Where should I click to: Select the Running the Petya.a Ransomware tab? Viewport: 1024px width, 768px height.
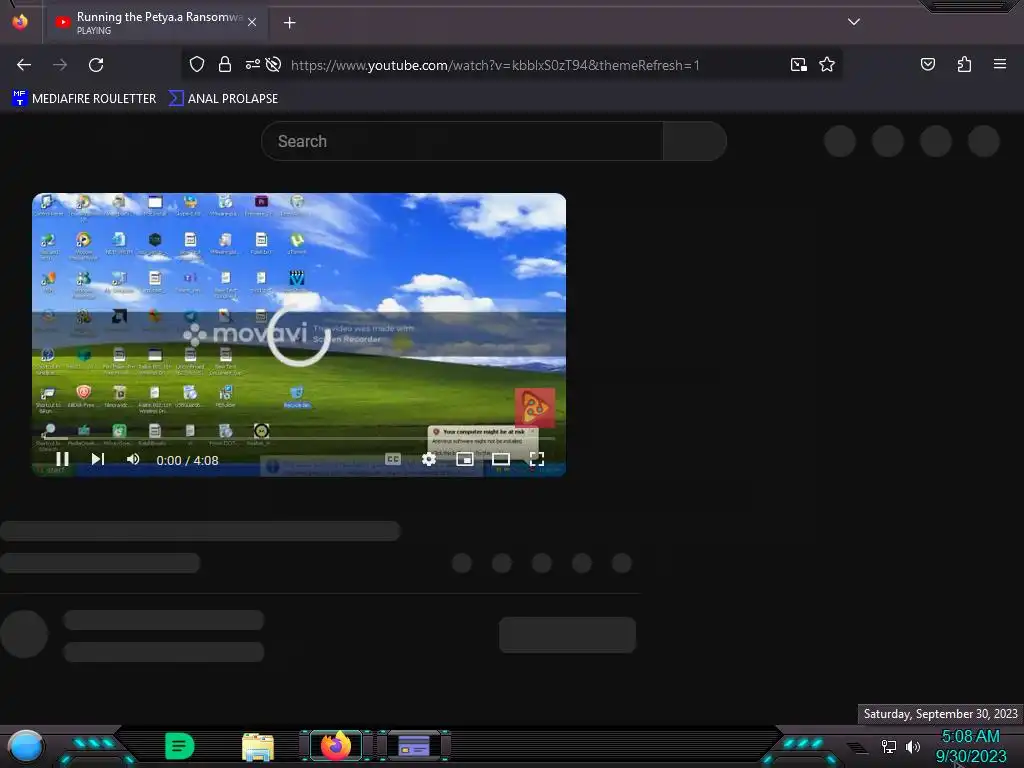(155, 23)
